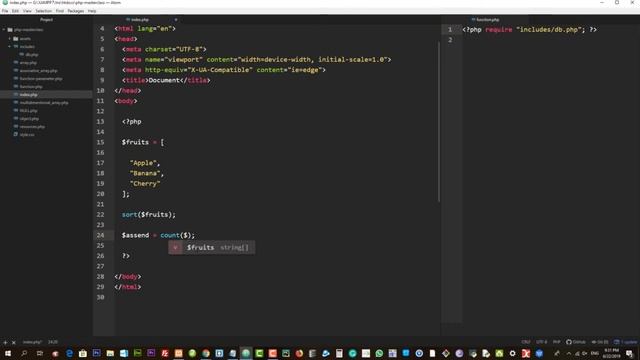This screenshot has height=360, width=640.
Task: Open Task View on the taskbar
Action: [x=40, y=353]
